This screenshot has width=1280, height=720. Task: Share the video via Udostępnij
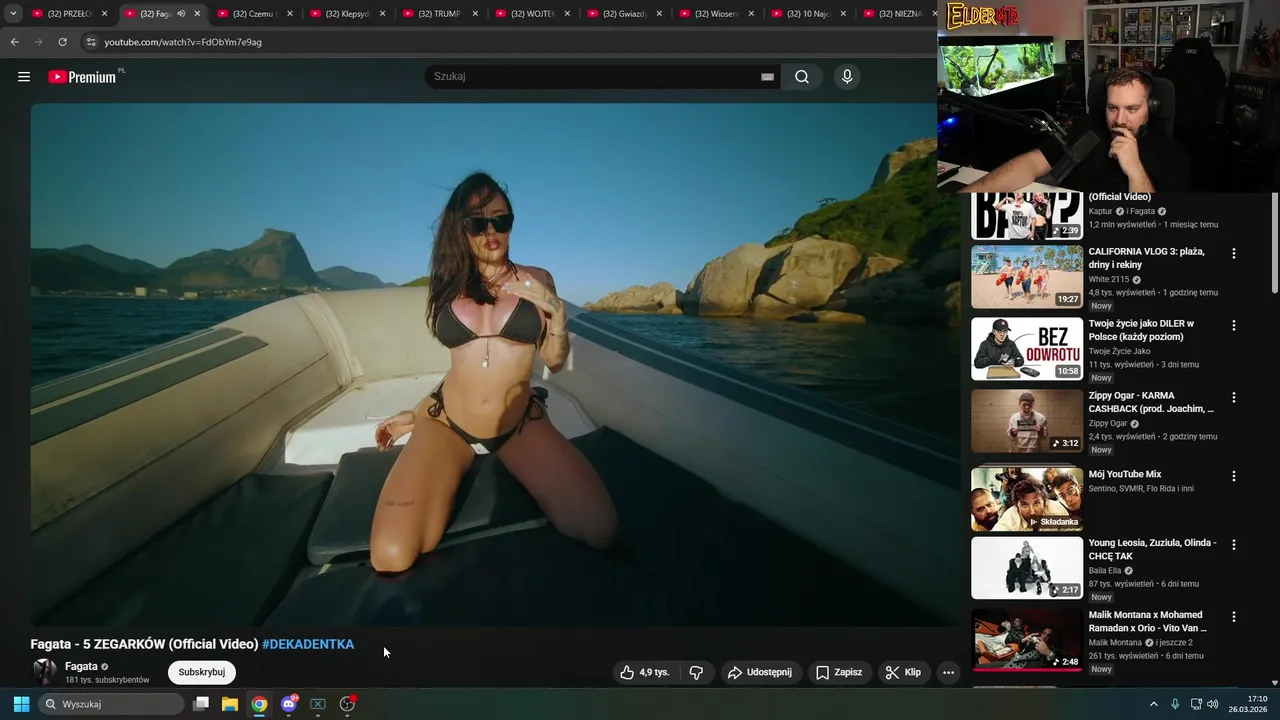click(760, 672)
